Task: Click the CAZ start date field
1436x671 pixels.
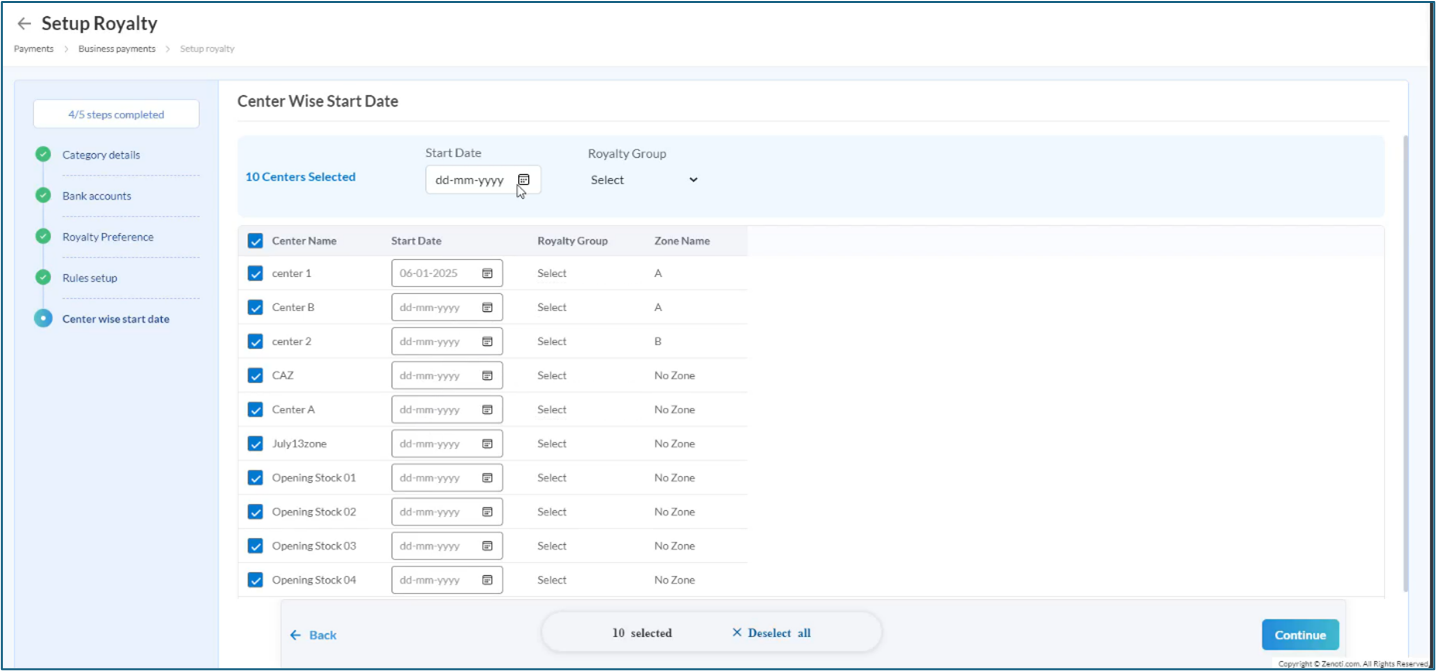Action: 447,376
